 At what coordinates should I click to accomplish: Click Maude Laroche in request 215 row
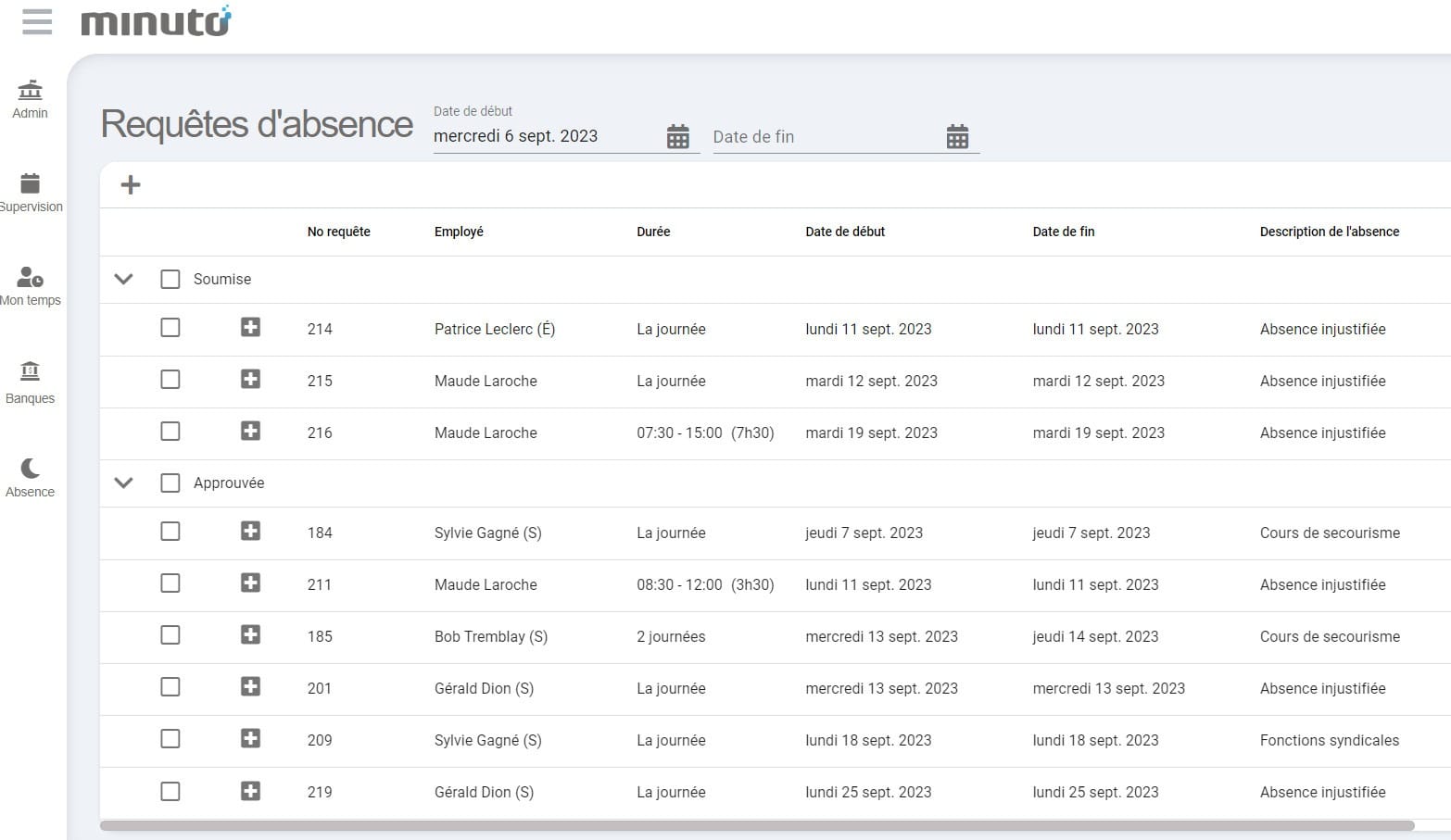pyautogui.click(x=486, y=381)
